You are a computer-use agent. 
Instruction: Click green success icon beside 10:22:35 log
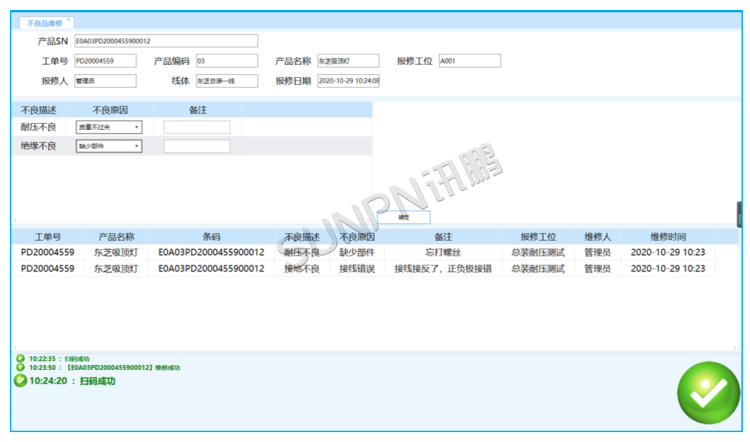(x=20, y=357)
